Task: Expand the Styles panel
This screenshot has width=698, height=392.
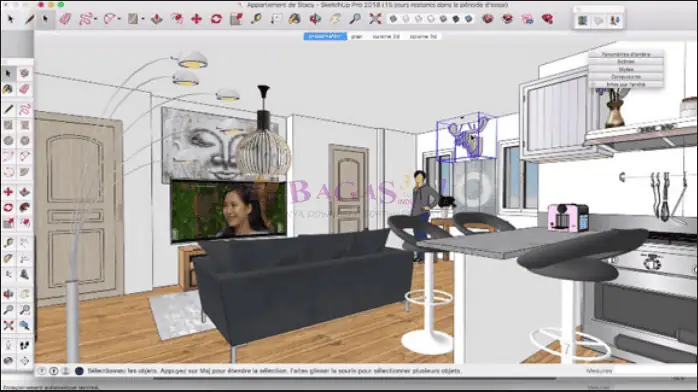Action: [x=626, y=69]
